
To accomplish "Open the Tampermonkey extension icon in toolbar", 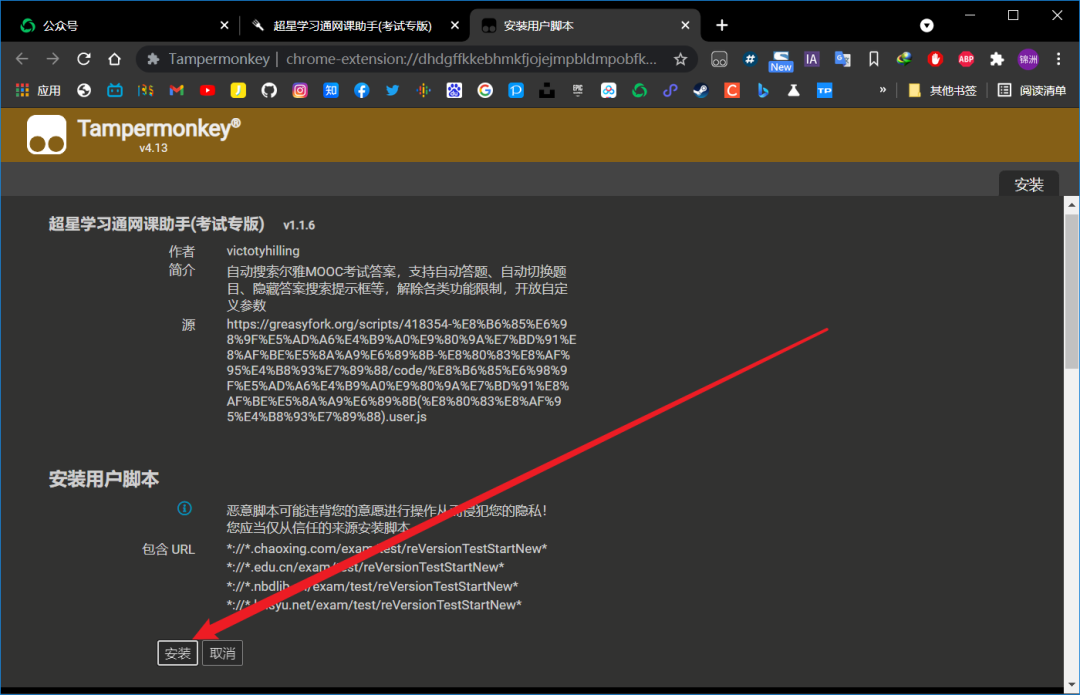I will tap(719, 60).
